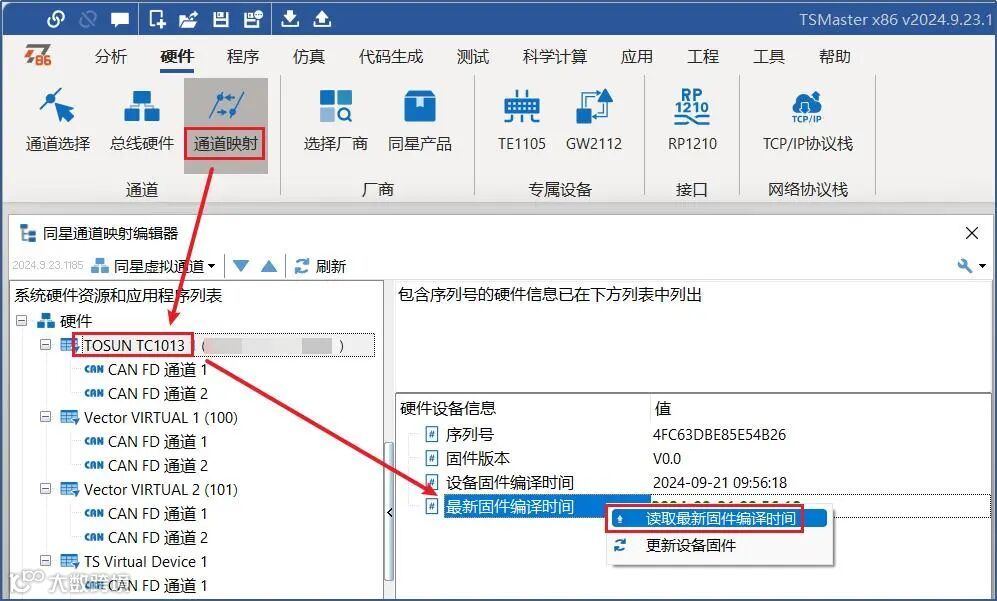Open the wrench settings dropdown
Viewport: 997px width, 601px height.
click(972, 266)
